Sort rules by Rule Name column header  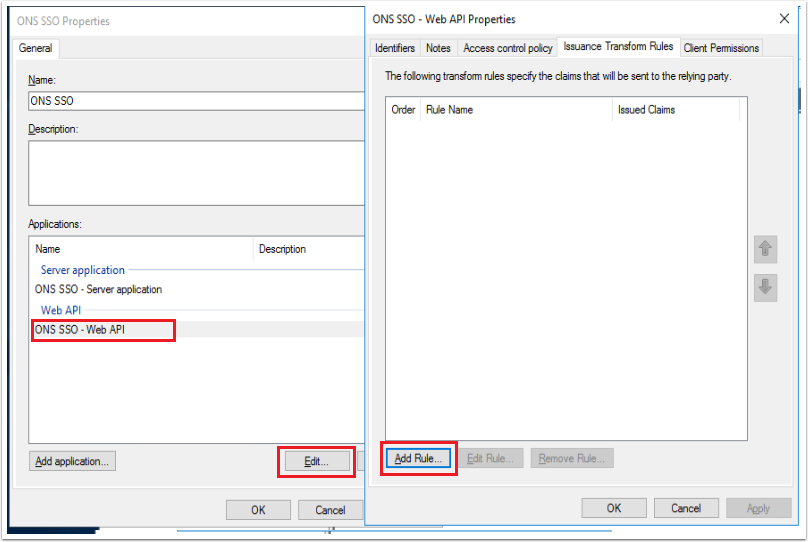click(516, 110)
